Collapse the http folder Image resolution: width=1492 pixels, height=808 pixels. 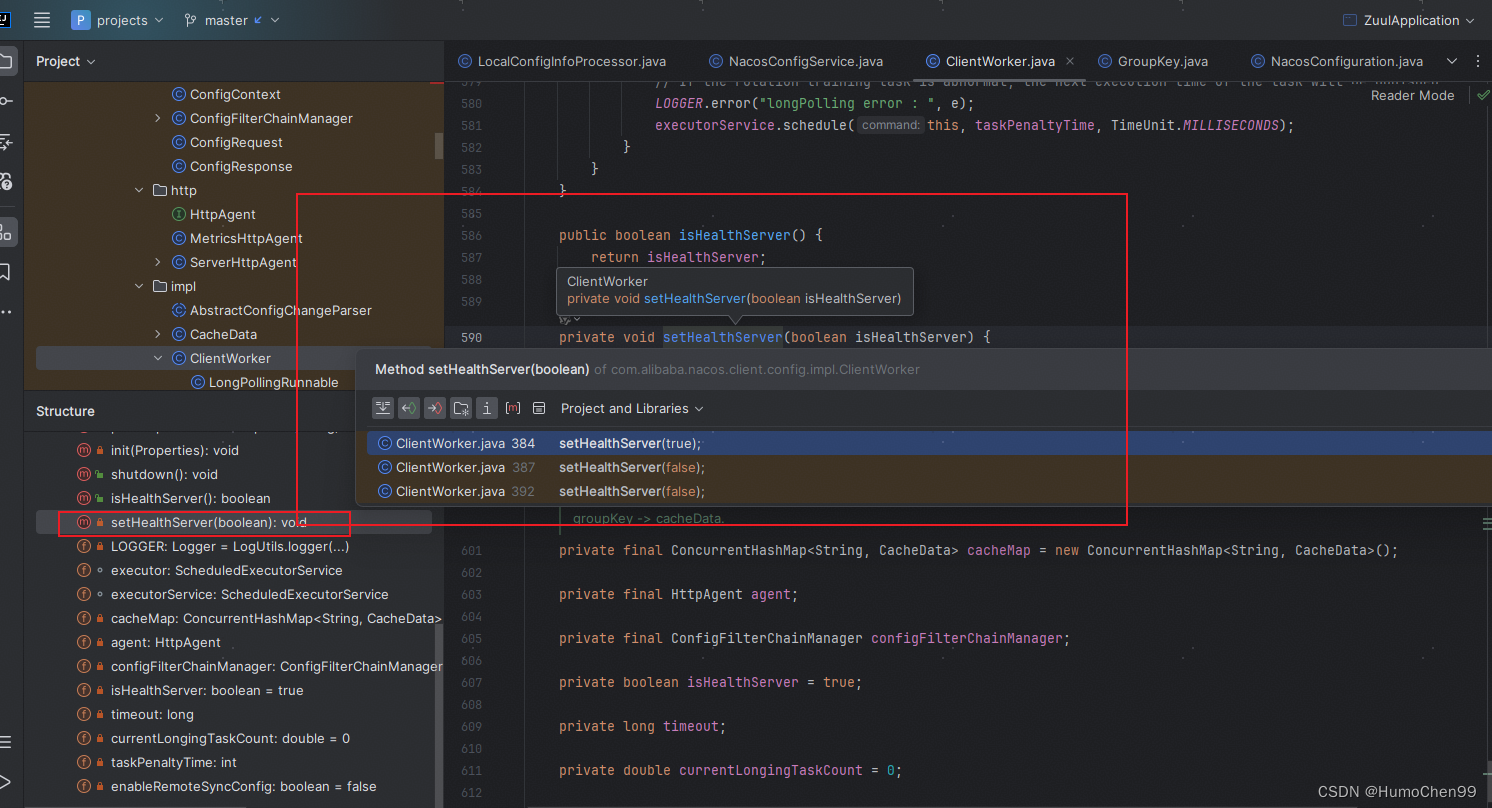click(139, 190)
